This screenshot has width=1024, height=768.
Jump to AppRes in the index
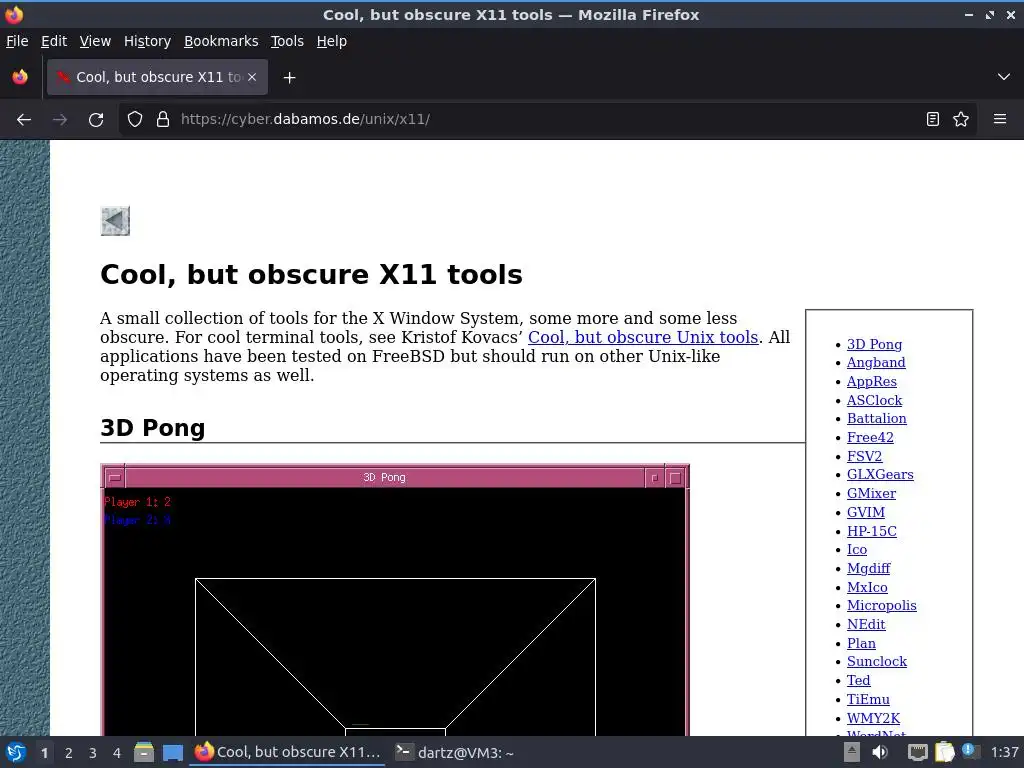(872, 381)
